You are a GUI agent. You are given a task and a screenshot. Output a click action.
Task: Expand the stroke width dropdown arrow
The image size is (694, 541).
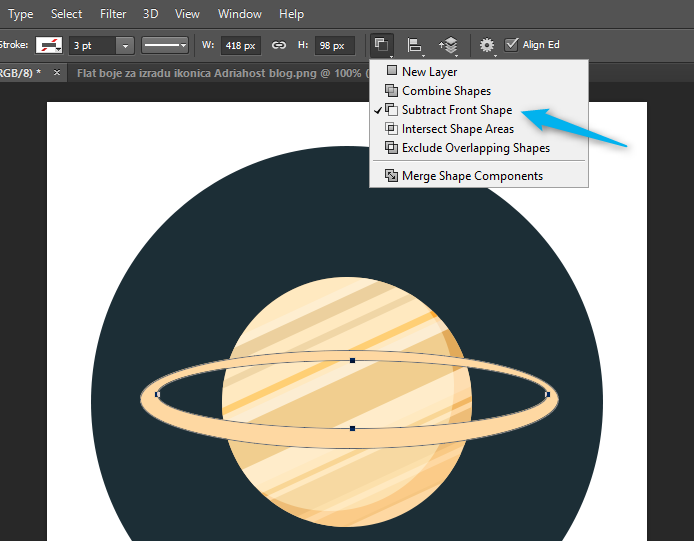(x=125, y=46)
